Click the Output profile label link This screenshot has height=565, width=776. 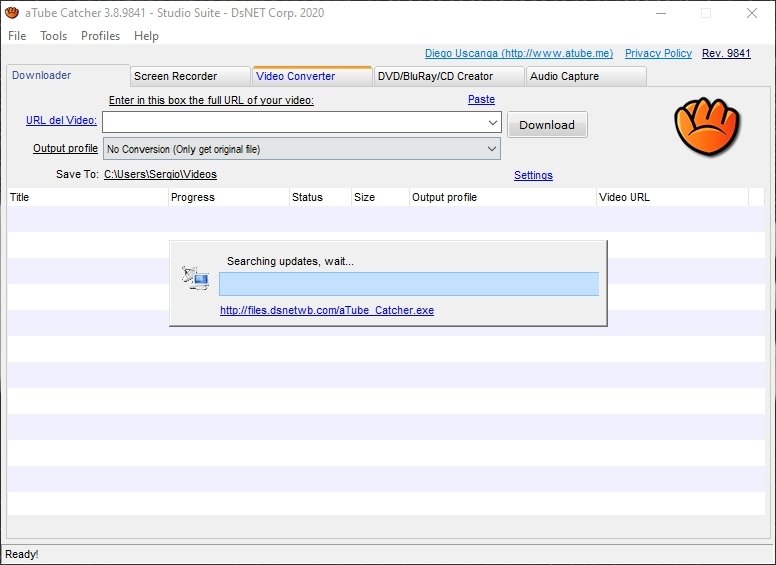65,148
